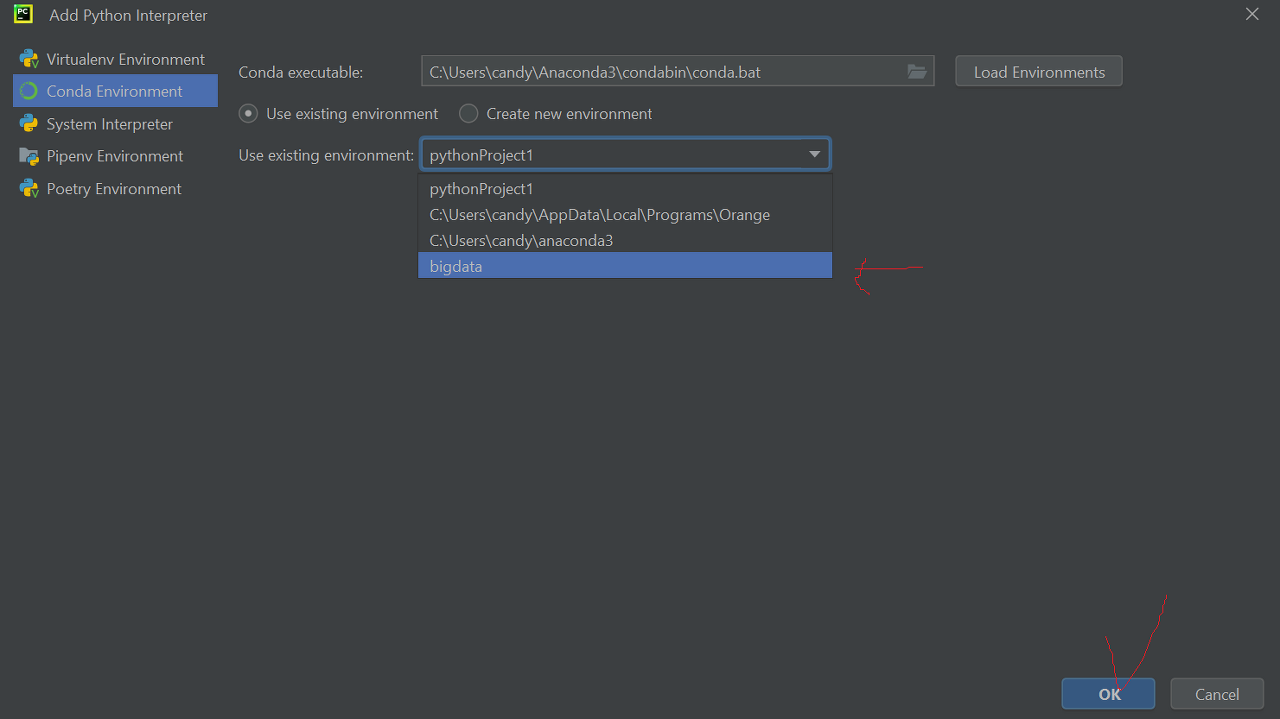The image size is (1280, 719).
Task: Browse for conda executable via folder icon
Action: (x=917, y=71)
